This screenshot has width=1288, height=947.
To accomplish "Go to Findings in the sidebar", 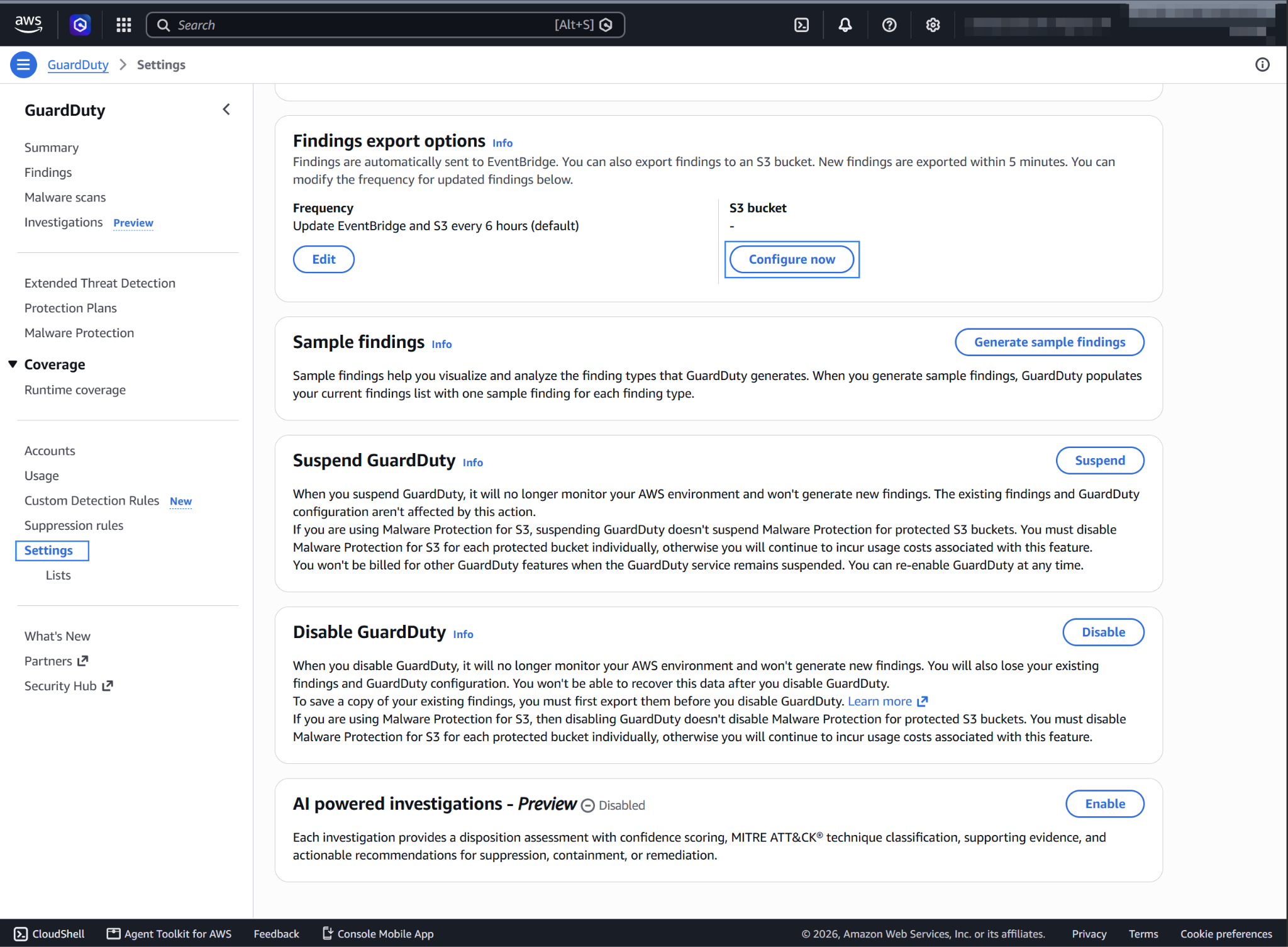I will tap(48, 172).
